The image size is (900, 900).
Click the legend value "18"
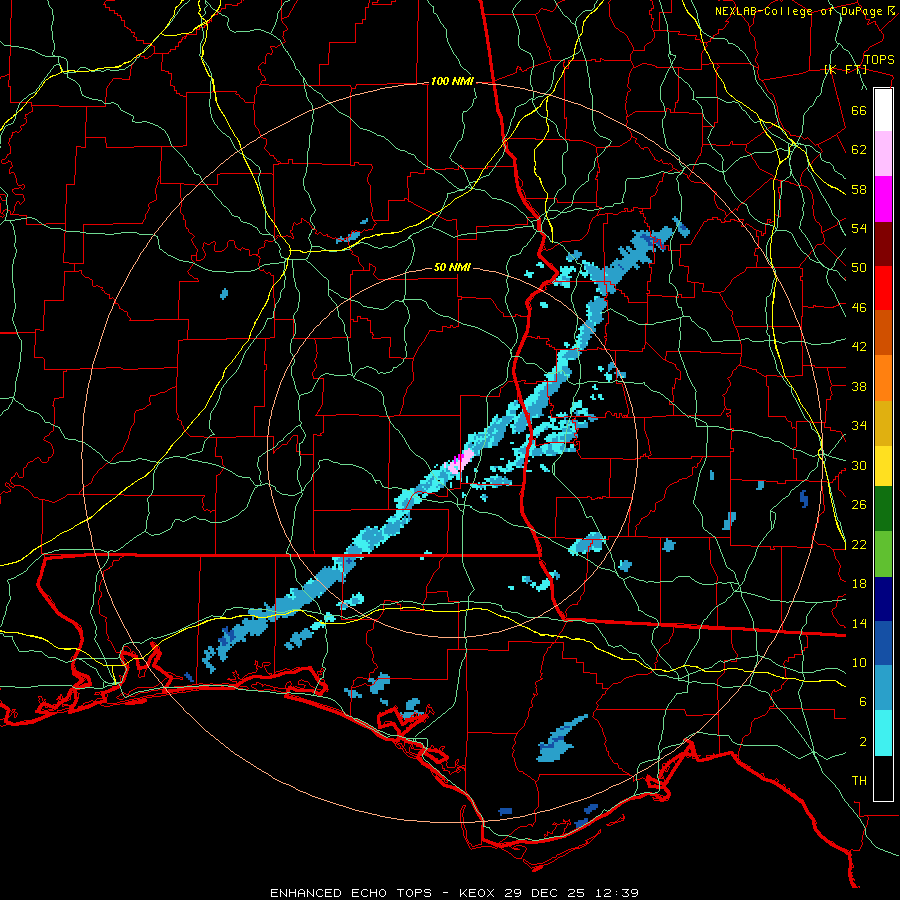pos(859,584)
